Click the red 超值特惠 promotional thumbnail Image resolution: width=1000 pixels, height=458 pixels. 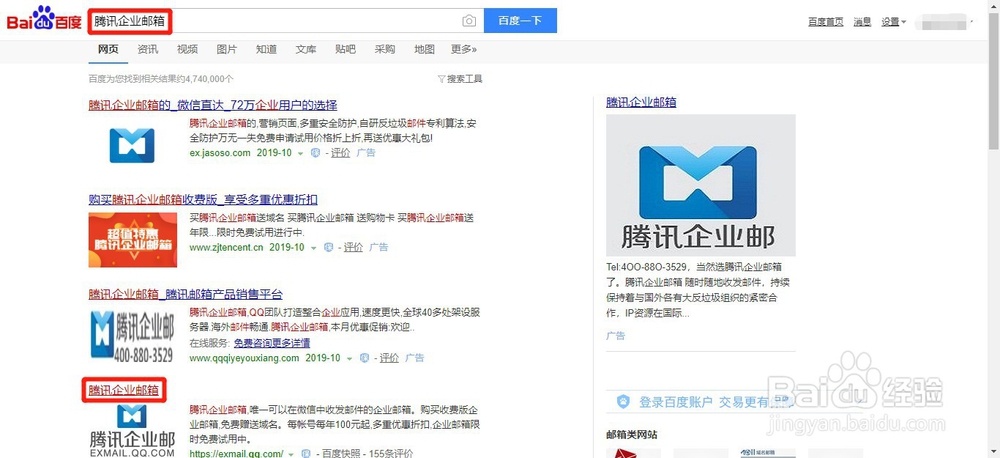133,239
